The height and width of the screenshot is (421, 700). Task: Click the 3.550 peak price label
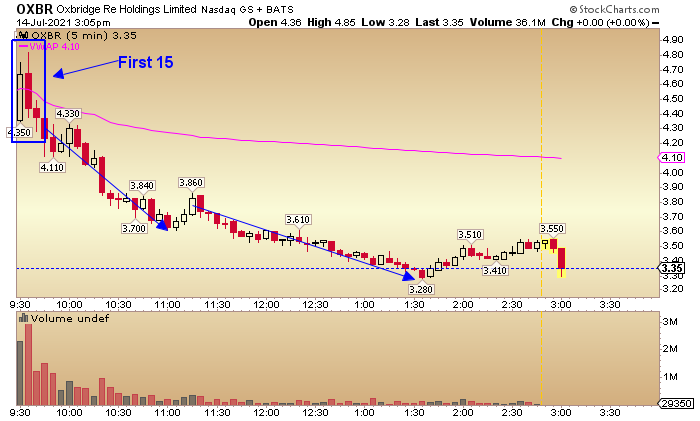coord(552,229)
